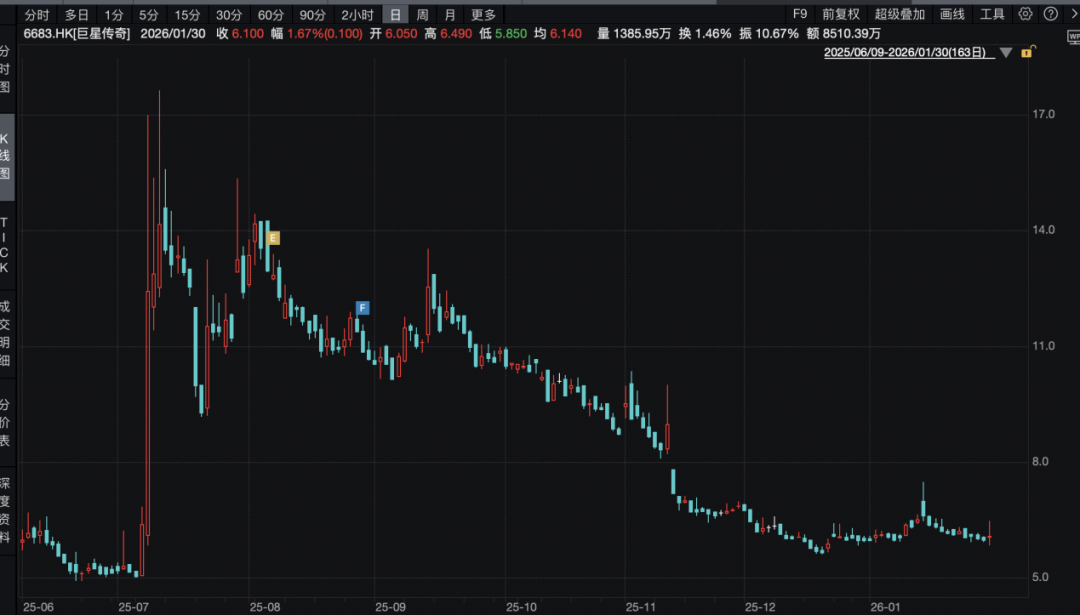Open the 分时图 sidebar view

click(x=6, y=69)
